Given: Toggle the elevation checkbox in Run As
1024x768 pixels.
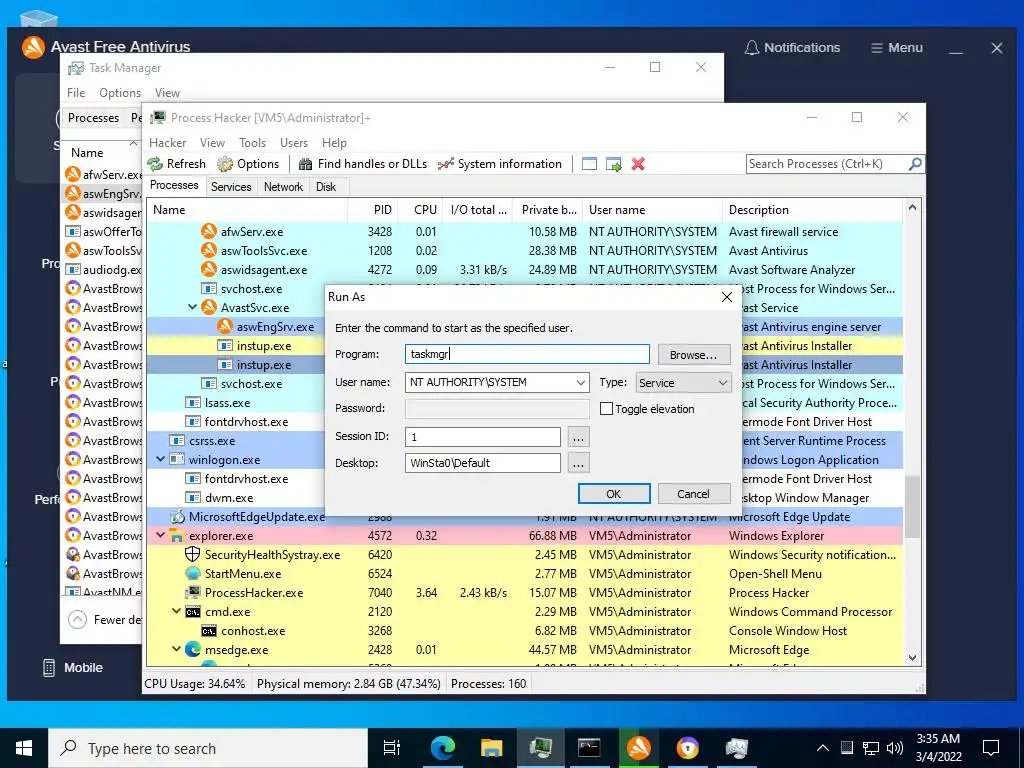Looking at the screenshot, I should [x=606, y=409].
